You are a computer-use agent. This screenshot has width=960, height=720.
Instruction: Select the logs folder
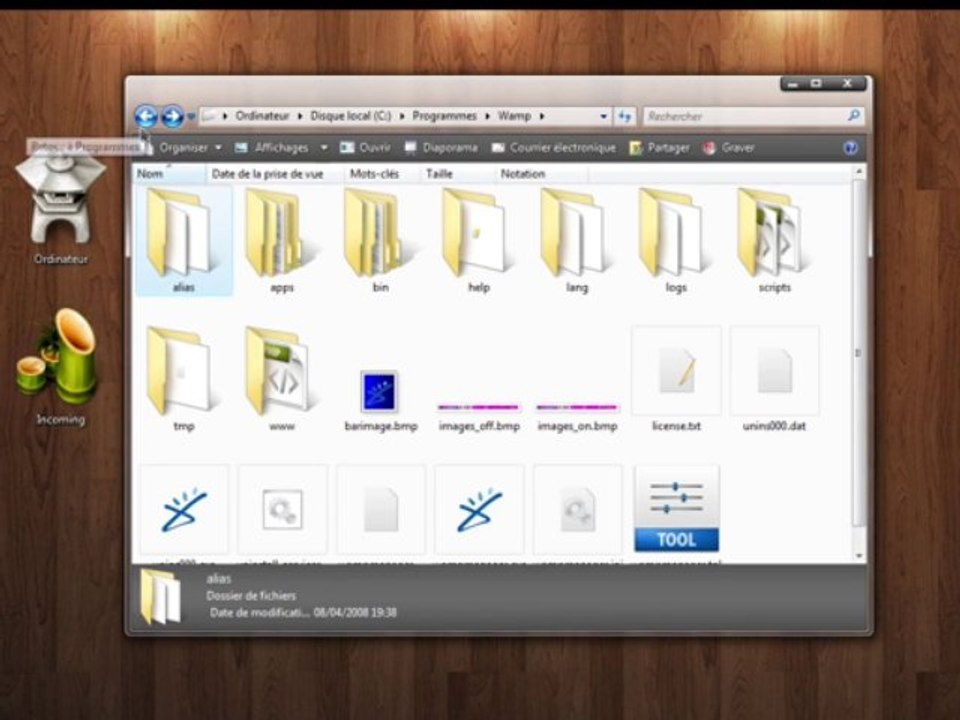[x=675, y=241]
